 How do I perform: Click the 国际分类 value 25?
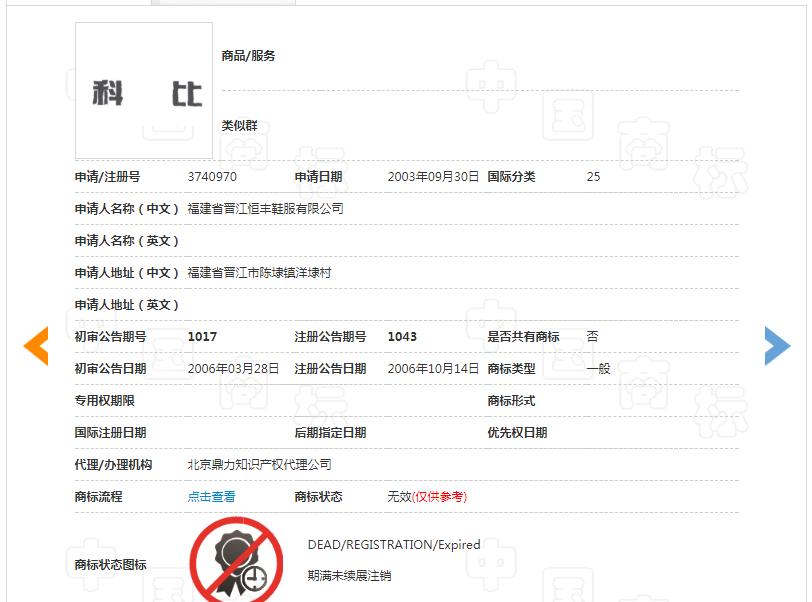pos(593,176)
